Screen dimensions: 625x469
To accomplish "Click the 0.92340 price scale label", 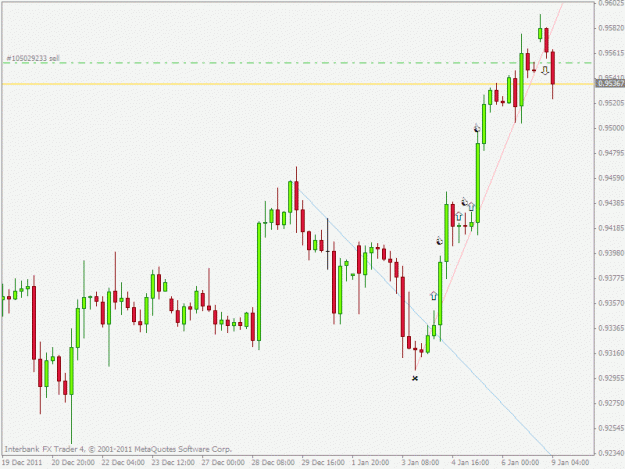I will pos(611,453).
